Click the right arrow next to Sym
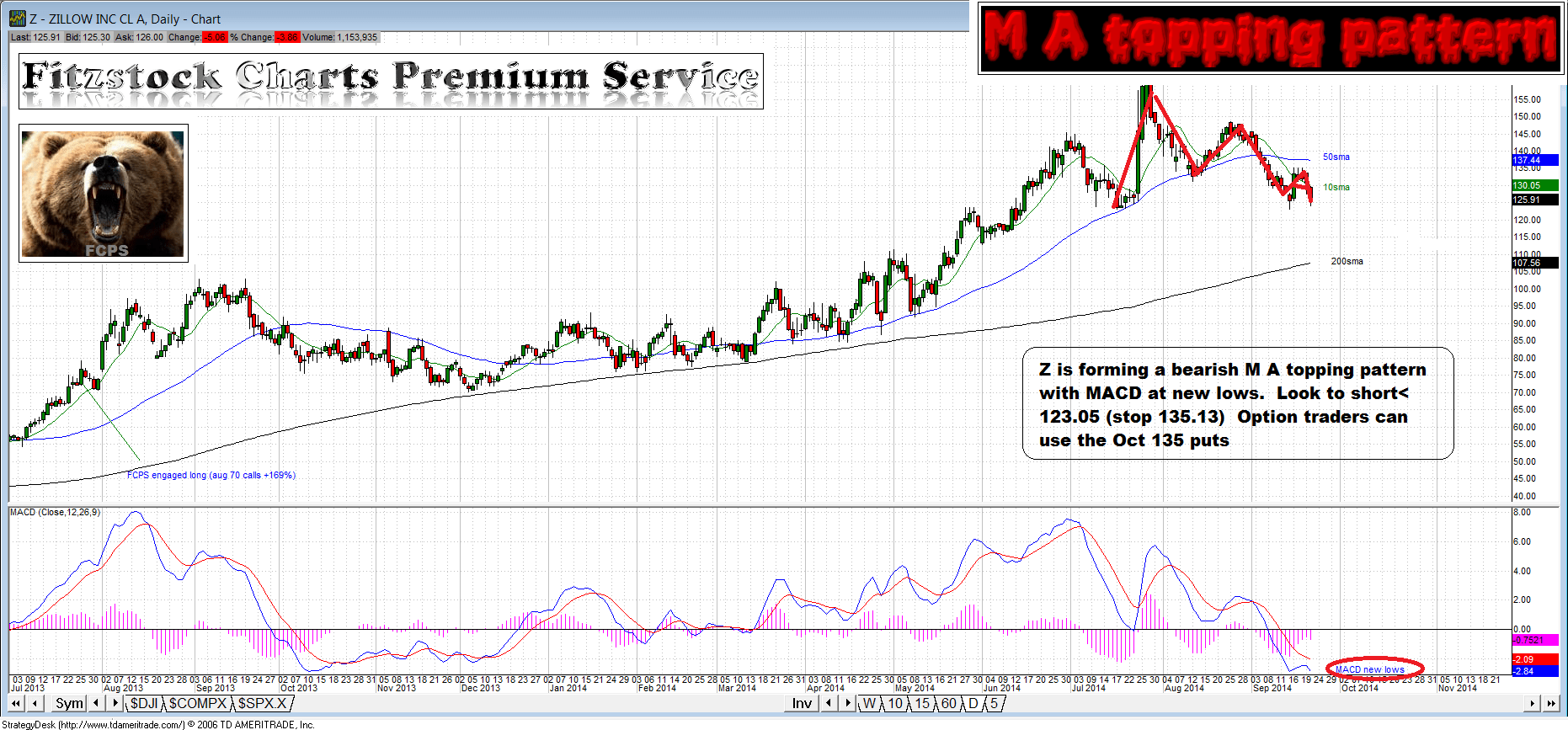 point(115,703)
